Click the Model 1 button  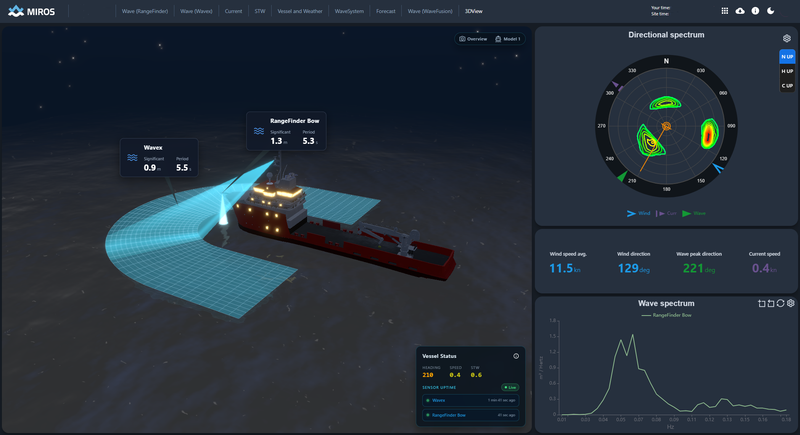(x=508, y=39)
